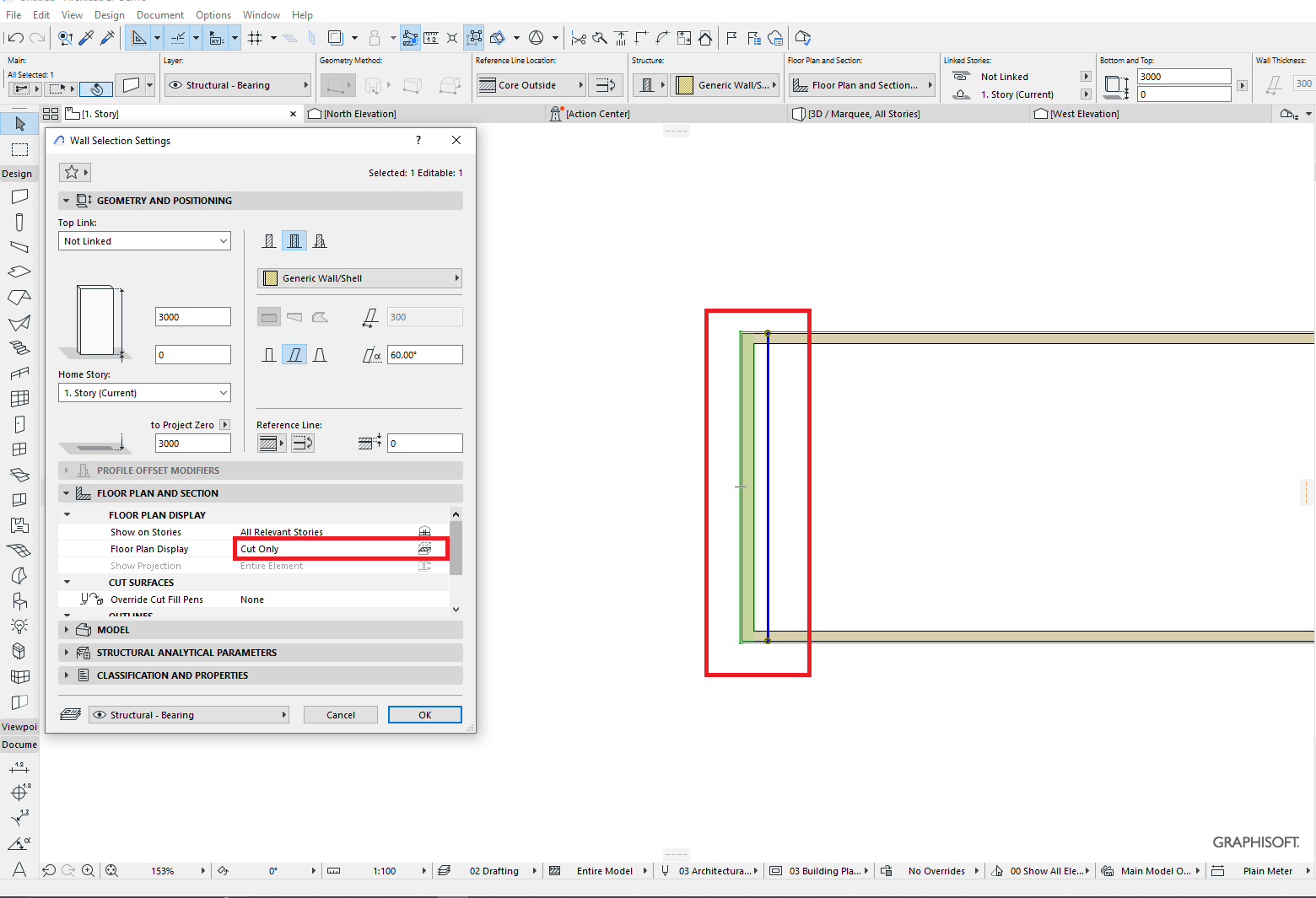Click the wall height field showing 3000
The width and height of the screenshot is (1316, 898).
tap(192, 316)
